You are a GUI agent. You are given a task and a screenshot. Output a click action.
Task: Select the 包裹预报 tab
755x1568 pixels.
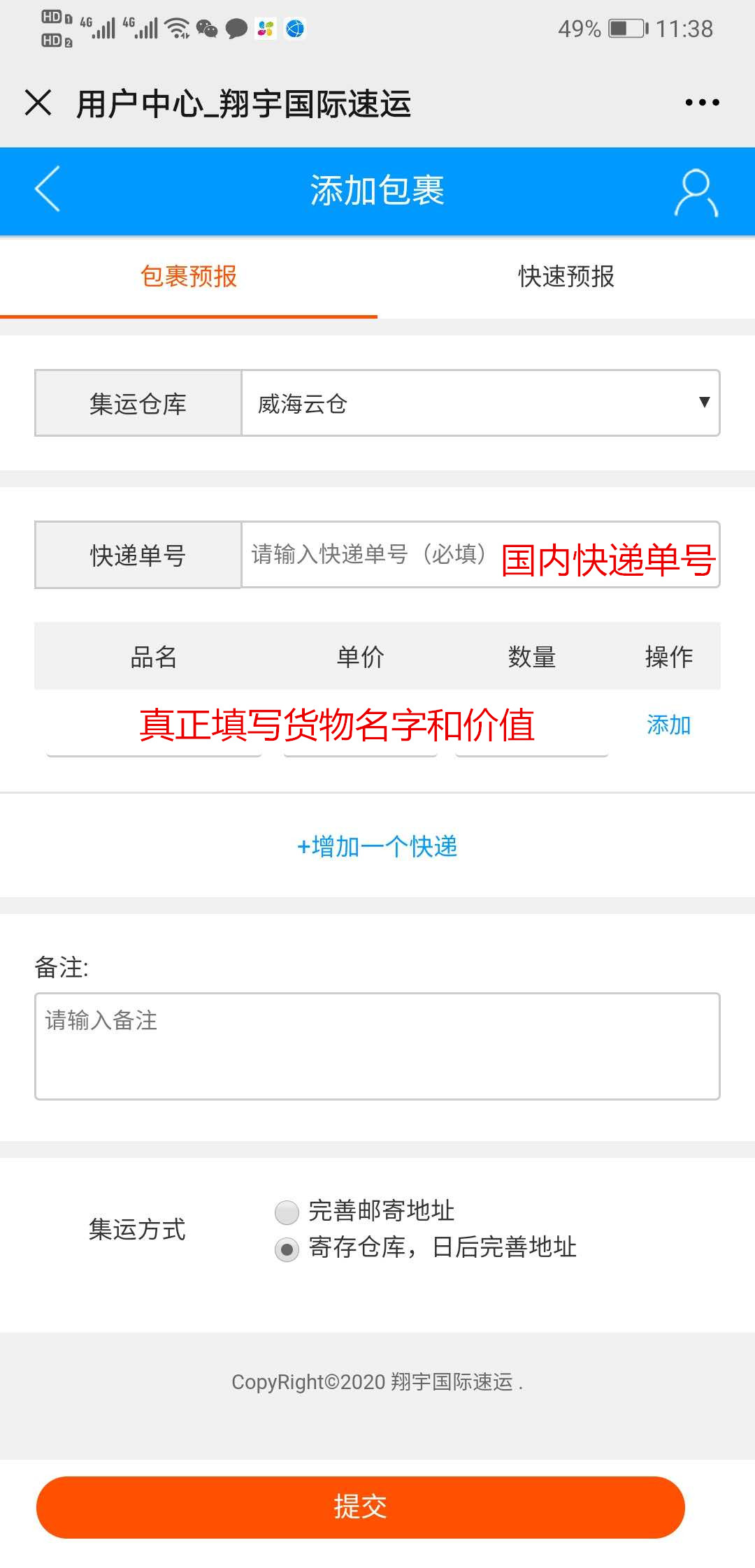pyautogui.click(x=189, y=277)
